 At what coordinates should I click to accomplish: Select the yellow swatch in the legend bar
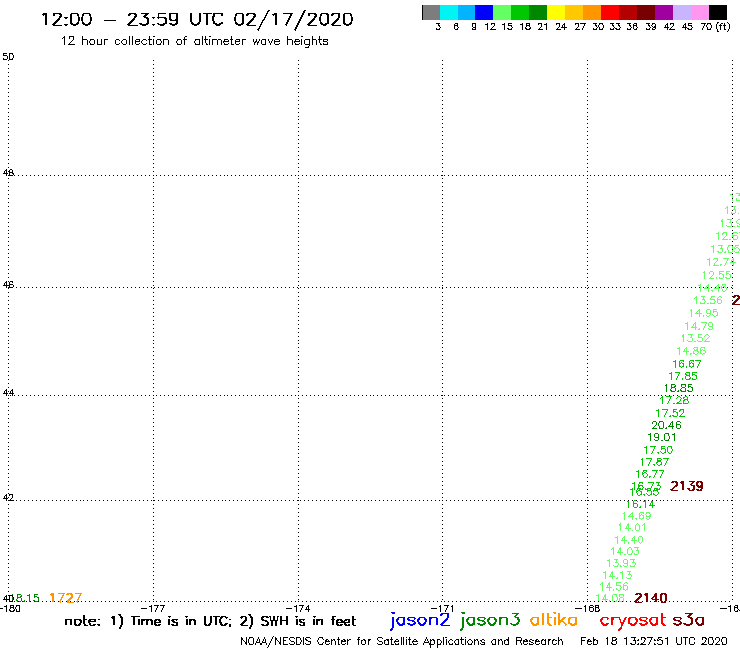[x=556, y=12]
